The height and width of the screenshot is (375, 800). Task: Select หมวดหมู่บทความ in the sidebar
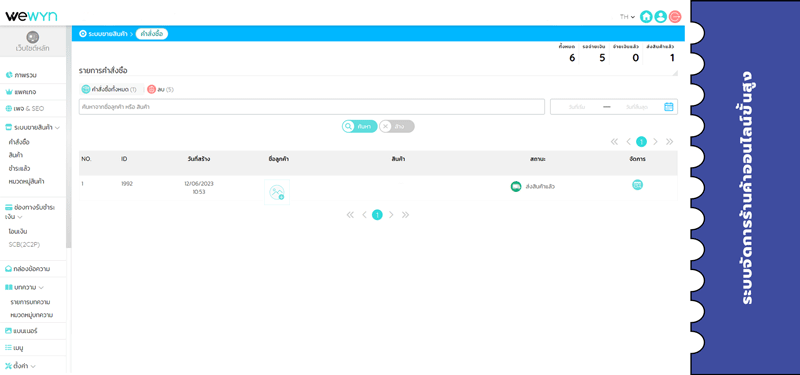[32, 315]
